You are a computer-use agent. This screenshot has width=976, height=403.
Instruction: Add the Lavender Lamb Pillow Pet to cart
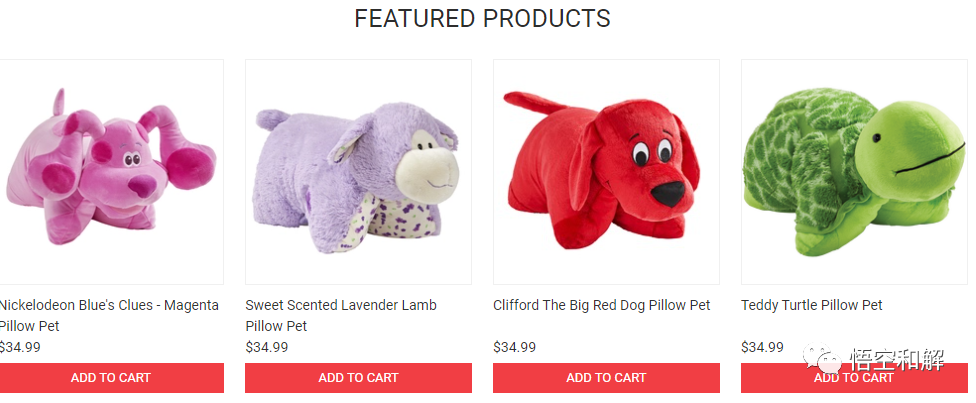coord(358,377)
